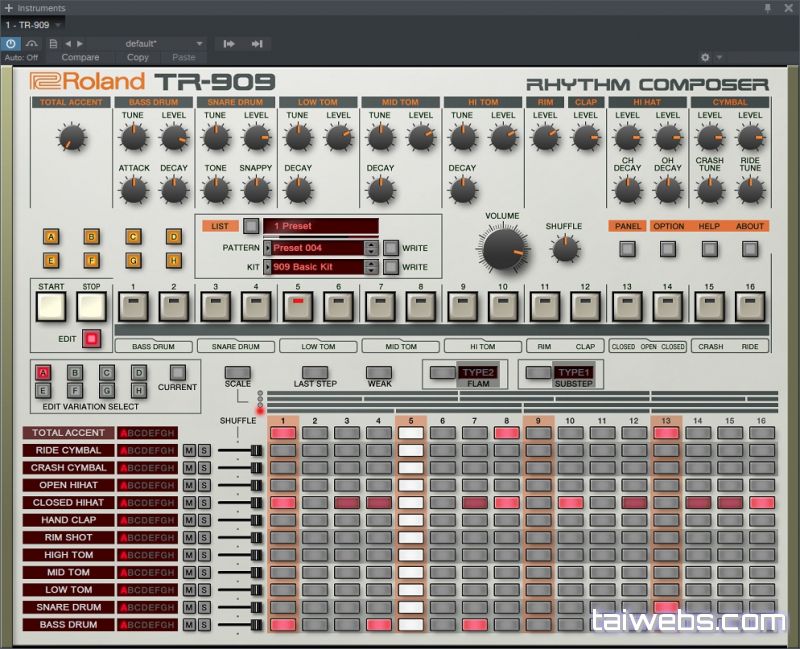
Task: Solo the BASS DRUM track
Action: click(x=203, y=625)
